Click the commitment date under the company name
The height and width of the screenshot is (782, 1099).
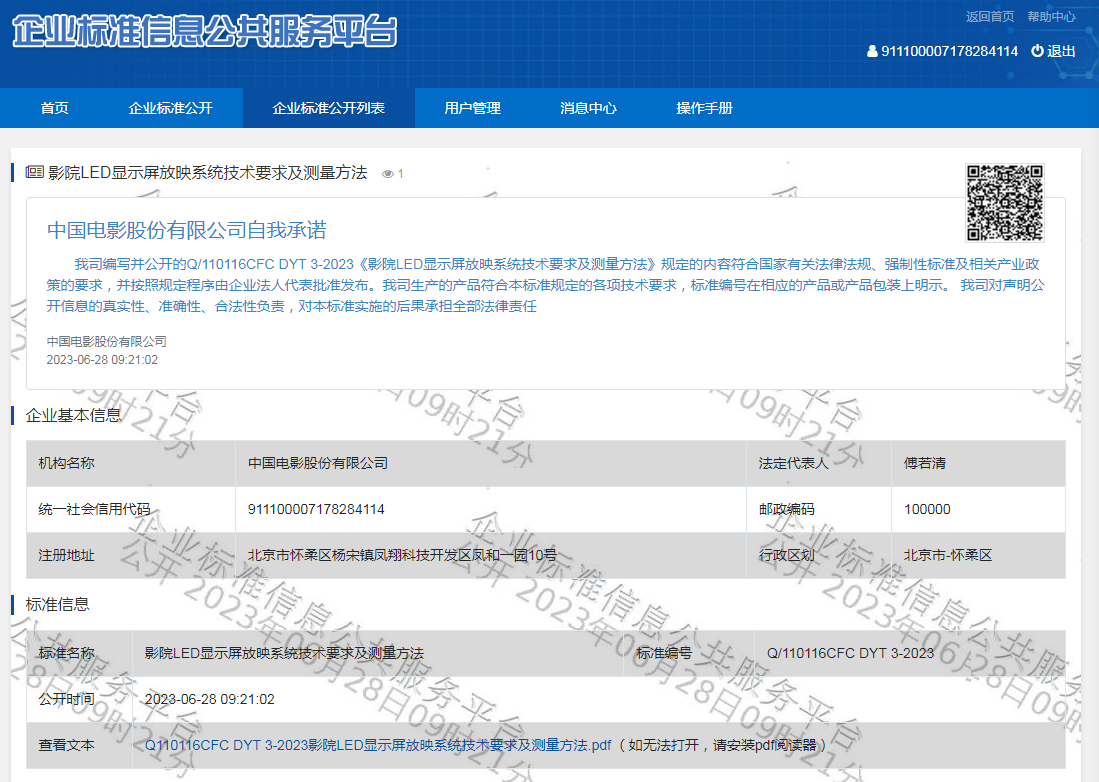point(102,359)
